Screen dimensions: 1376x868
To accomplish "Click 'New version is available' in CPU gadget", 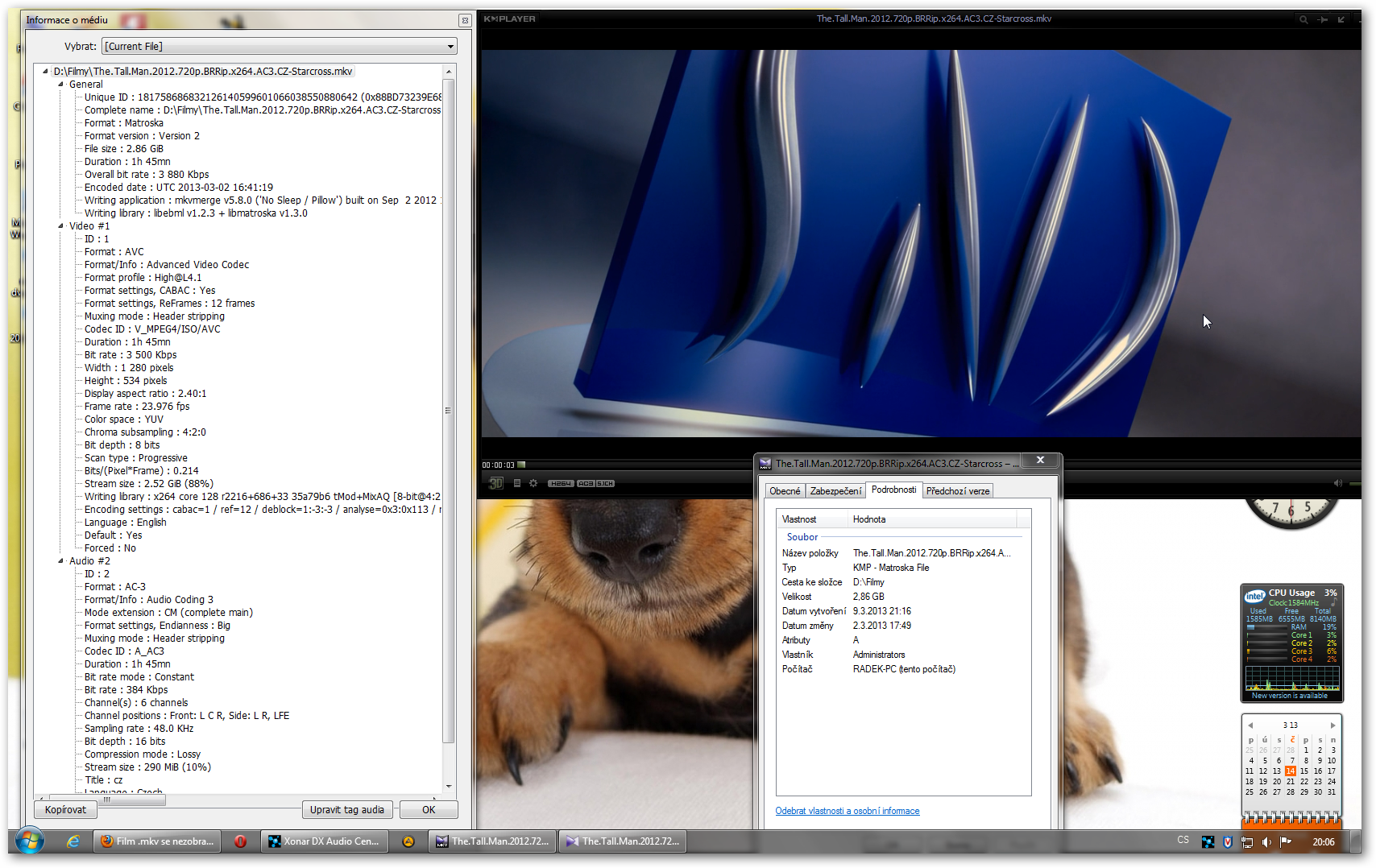I will (x=1290, y=696).
